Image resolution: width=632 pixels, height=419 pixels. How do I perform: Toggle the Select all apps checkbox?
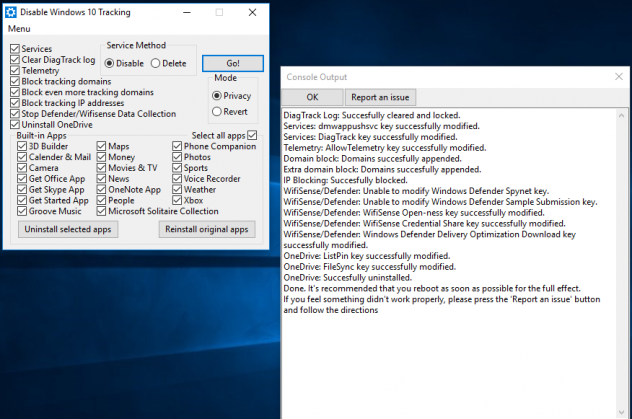[252, 135]
